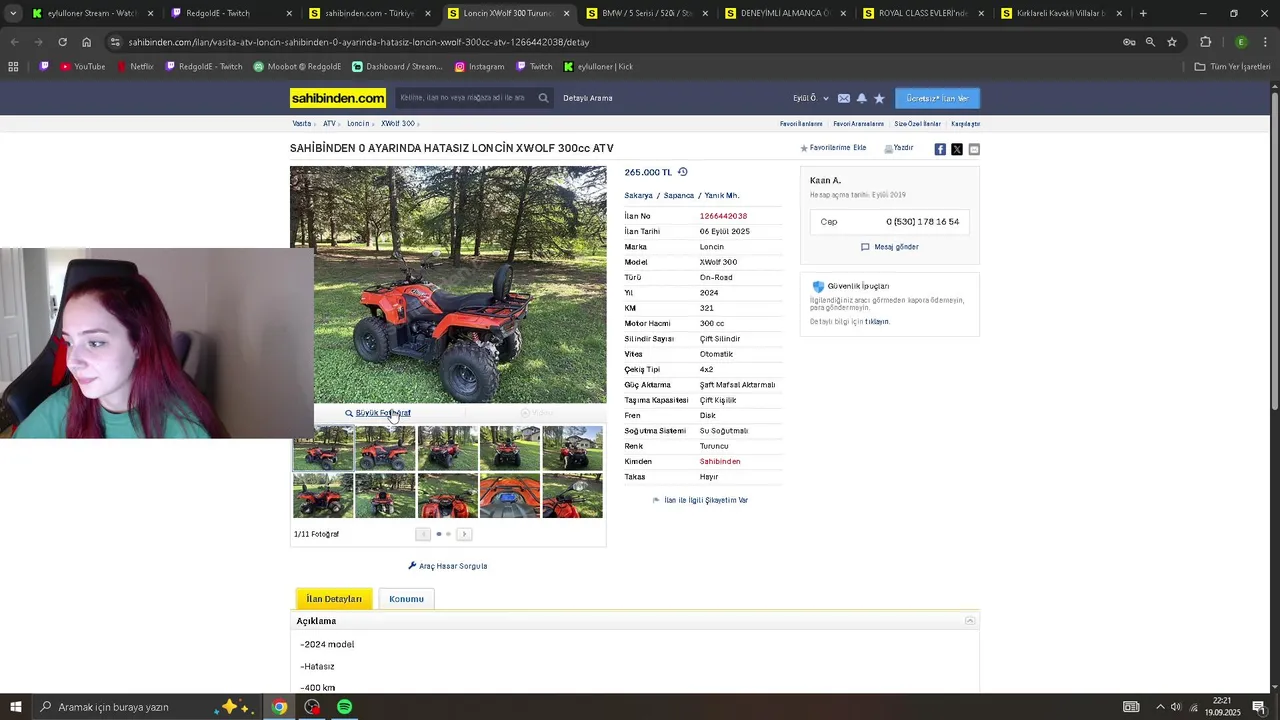This screenshot has width=1280, height=720.
Task: Click Karşılaştır link in the sub-header
Action: point(965,124)
